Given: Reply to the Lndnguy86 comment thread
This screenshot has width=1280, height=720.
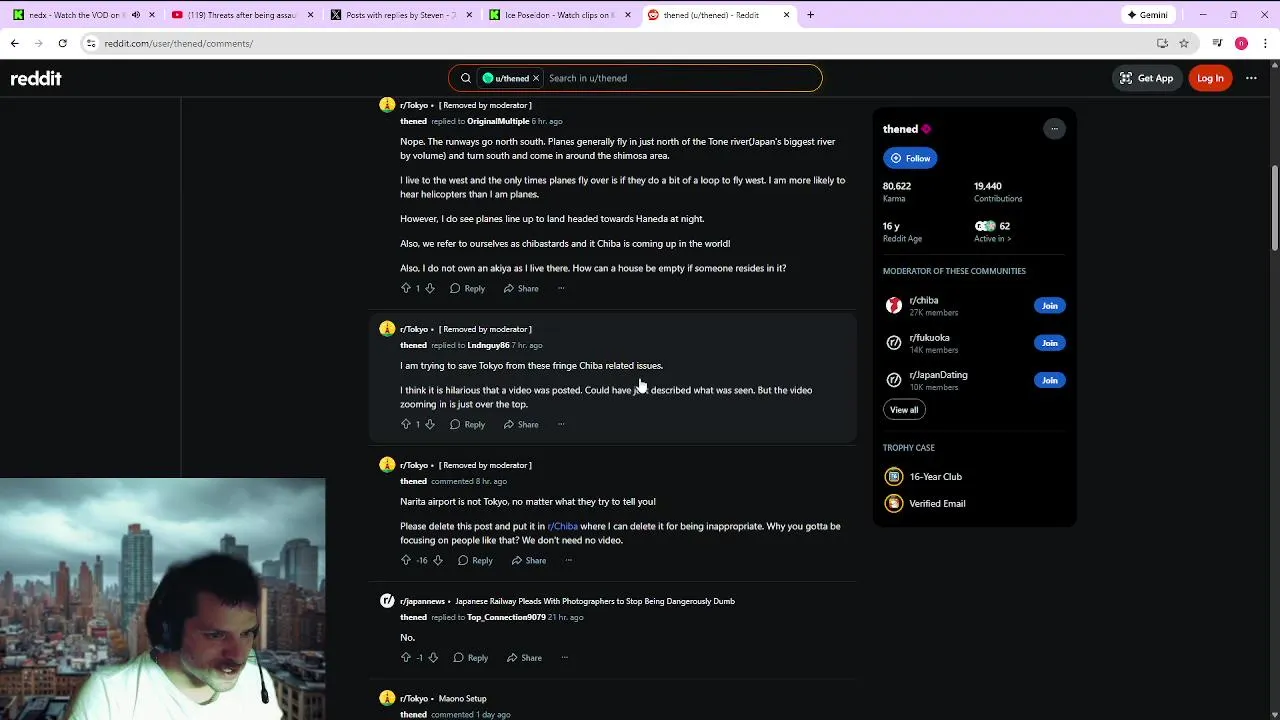Looking at the screenshot, I should (467, 424).
